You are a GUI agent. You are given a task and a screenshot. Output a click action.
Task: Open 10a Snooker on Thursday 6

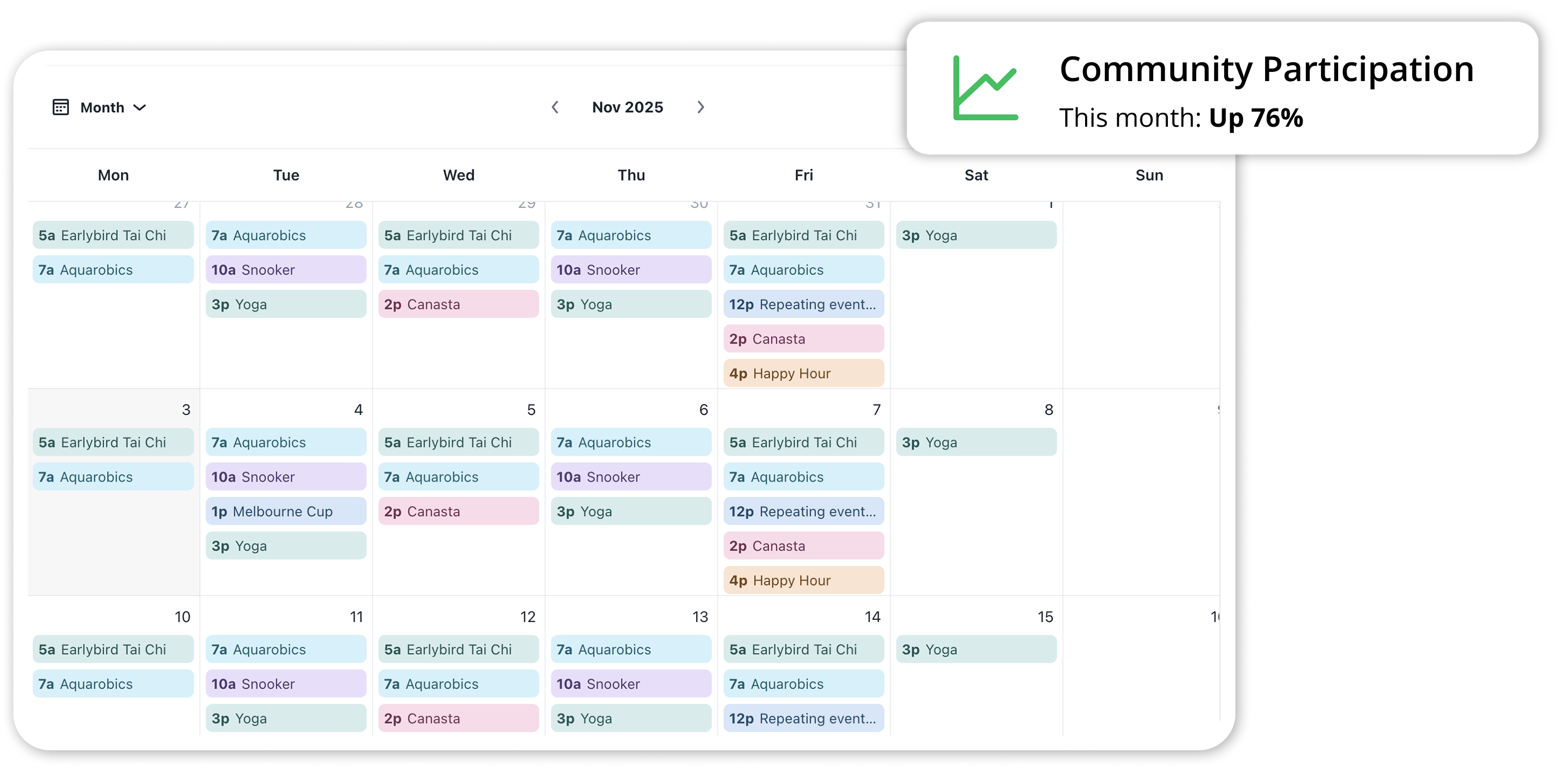pos(631,476)
